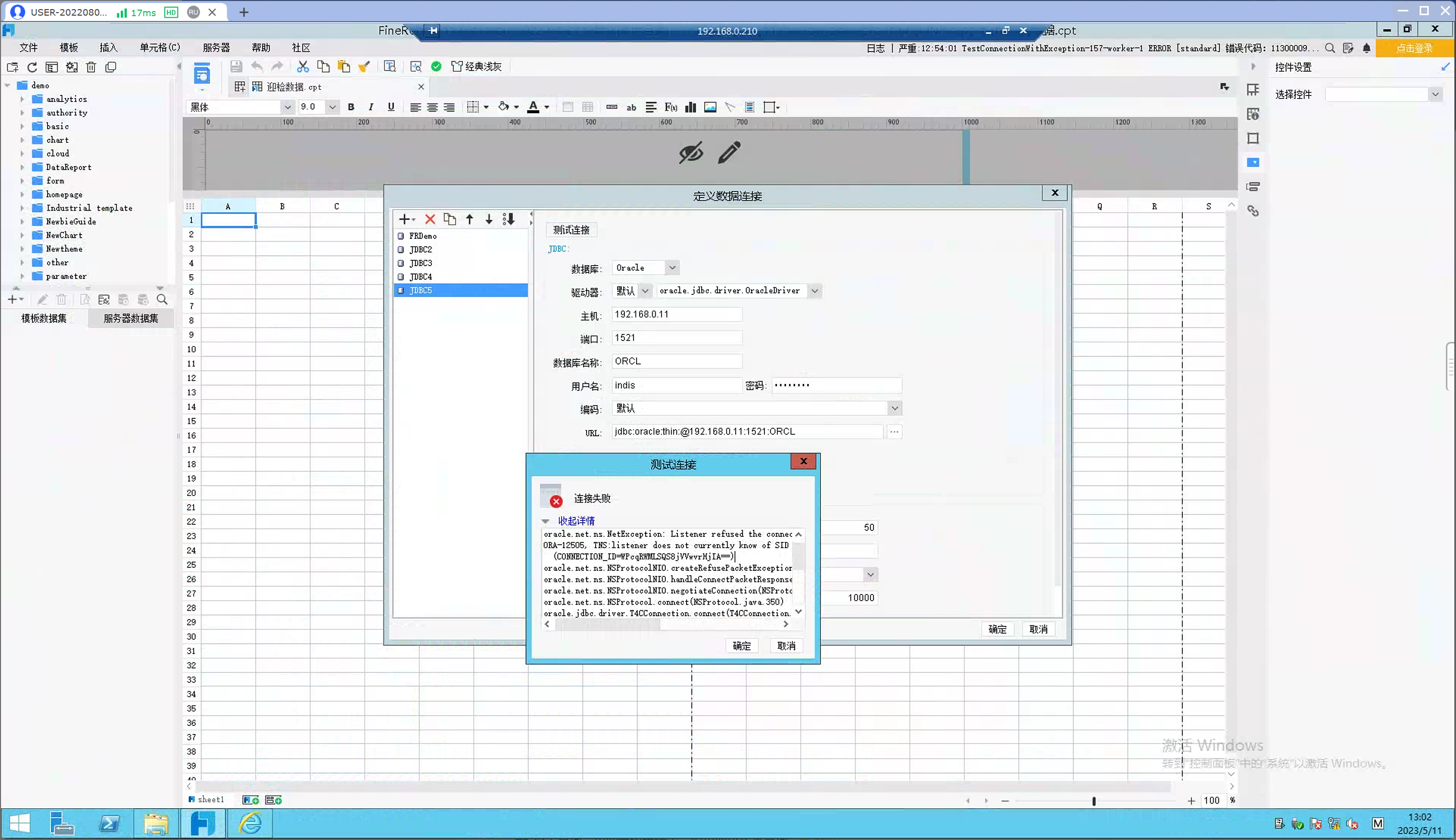Click the host input field 192.168.0.11

click(676, 314)
